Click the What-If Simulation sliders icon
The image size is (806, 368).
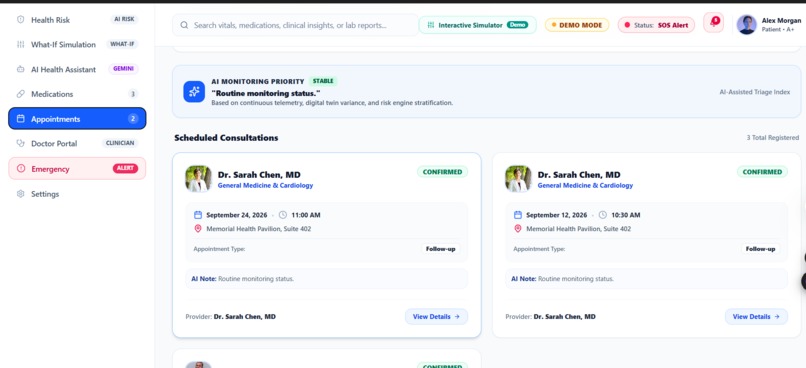pyautogui.click(x=21, y=44)
